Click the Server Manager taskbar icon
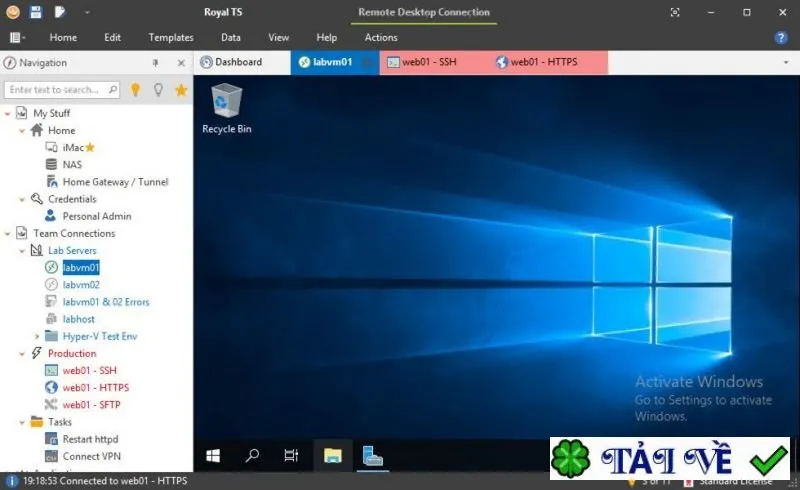 tap(372, 455)
